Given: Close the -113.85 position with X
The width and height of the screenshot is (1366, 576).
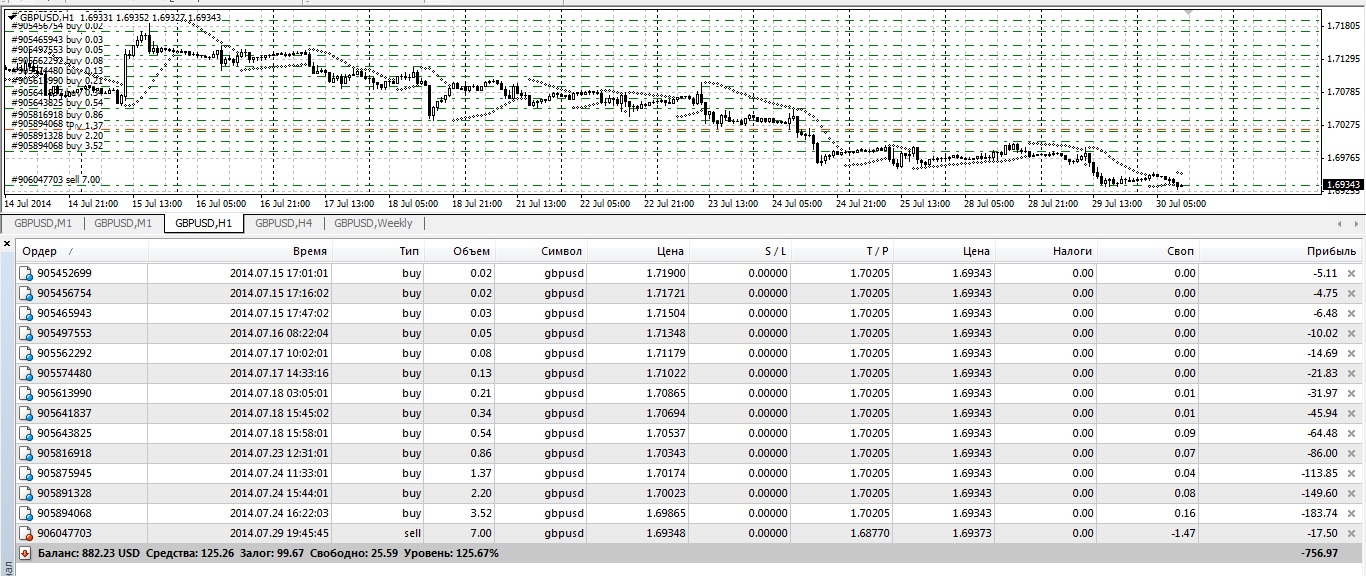Looking at the screenshot, I should click(x=1354, y=473).
